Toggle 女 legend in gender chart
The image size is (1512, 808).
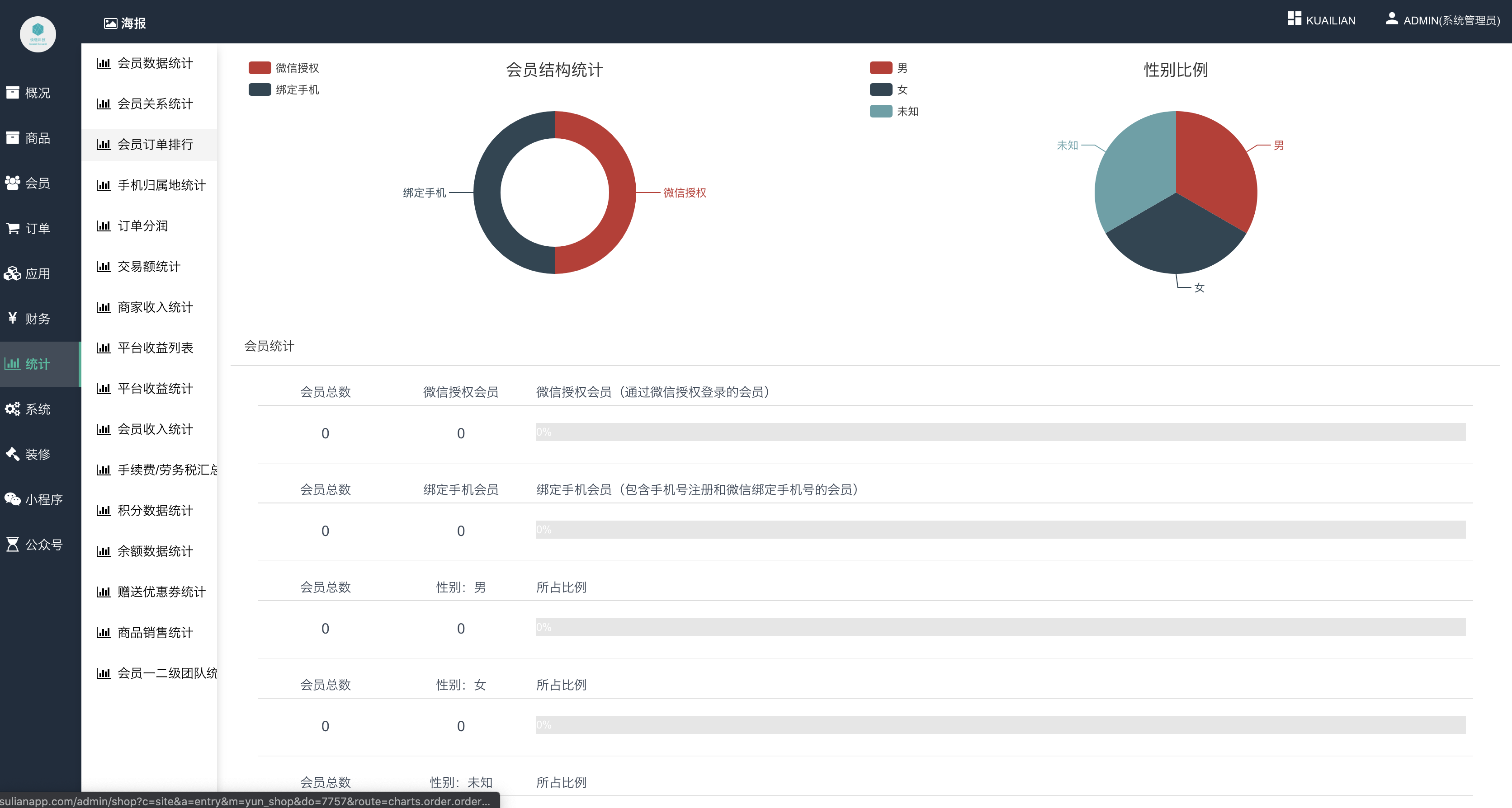point(888,90)
